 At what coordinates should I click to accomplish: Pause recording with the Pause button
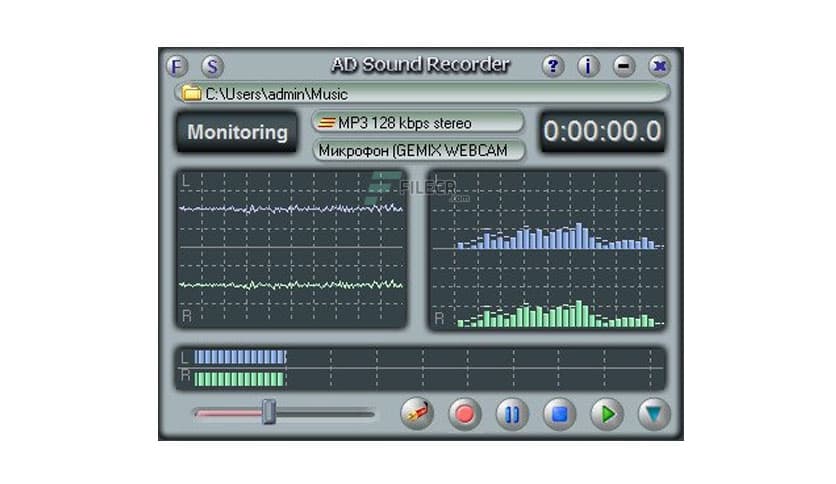pyautogui.click(x=512, y=414)
